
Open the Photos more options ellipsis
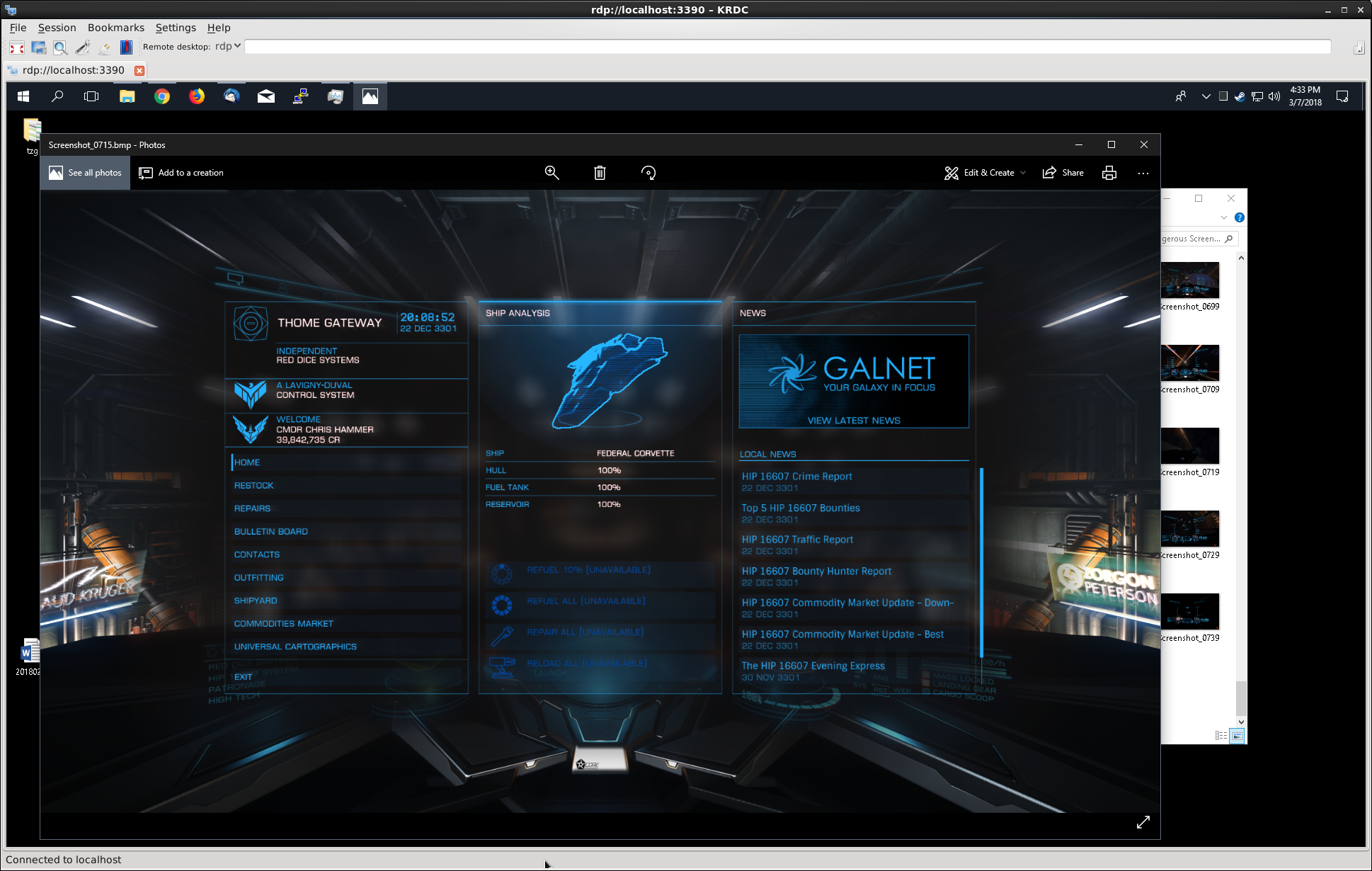[x=1143, y=173]
